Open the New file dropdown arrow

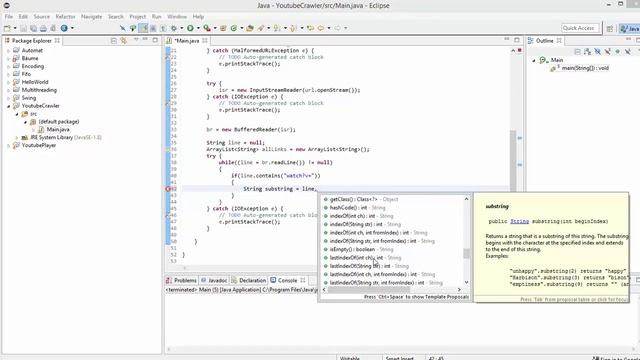(15, 28)
